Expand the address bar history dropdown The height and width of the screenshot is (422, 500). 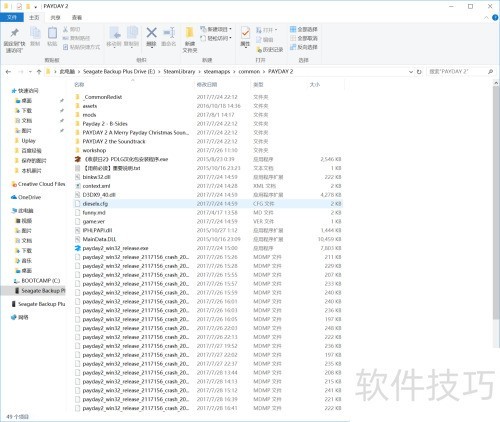[x=411, y=72]
